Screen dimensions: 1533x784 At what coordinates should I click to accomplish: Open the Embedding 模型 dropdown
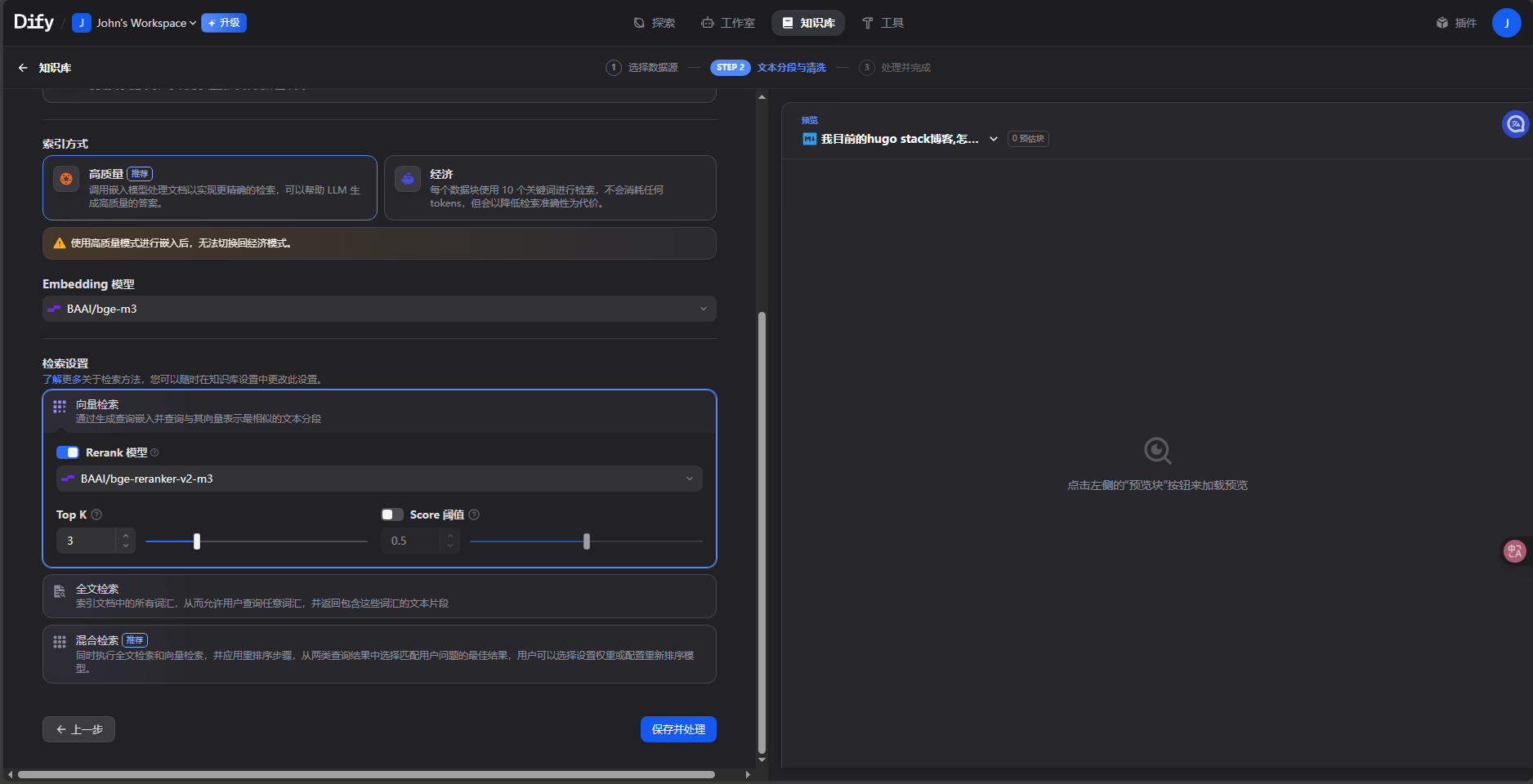pyautogui.click(x=379, y=309)
